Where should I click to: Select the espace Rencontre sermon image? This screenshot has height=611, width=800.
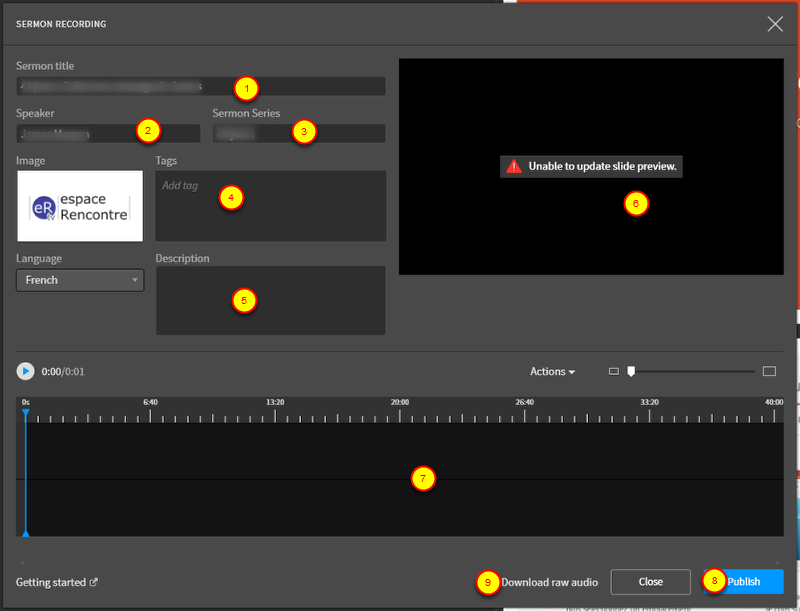click(x=80, y=205)
